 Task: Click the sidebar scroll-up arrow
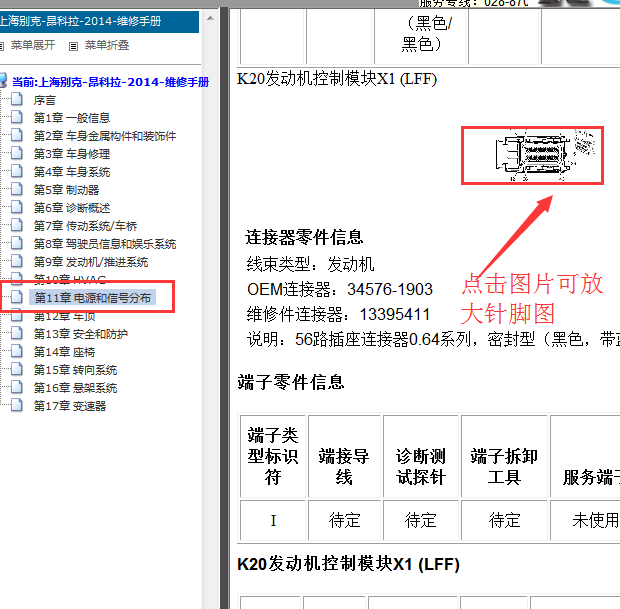click(x=210, y=18)
